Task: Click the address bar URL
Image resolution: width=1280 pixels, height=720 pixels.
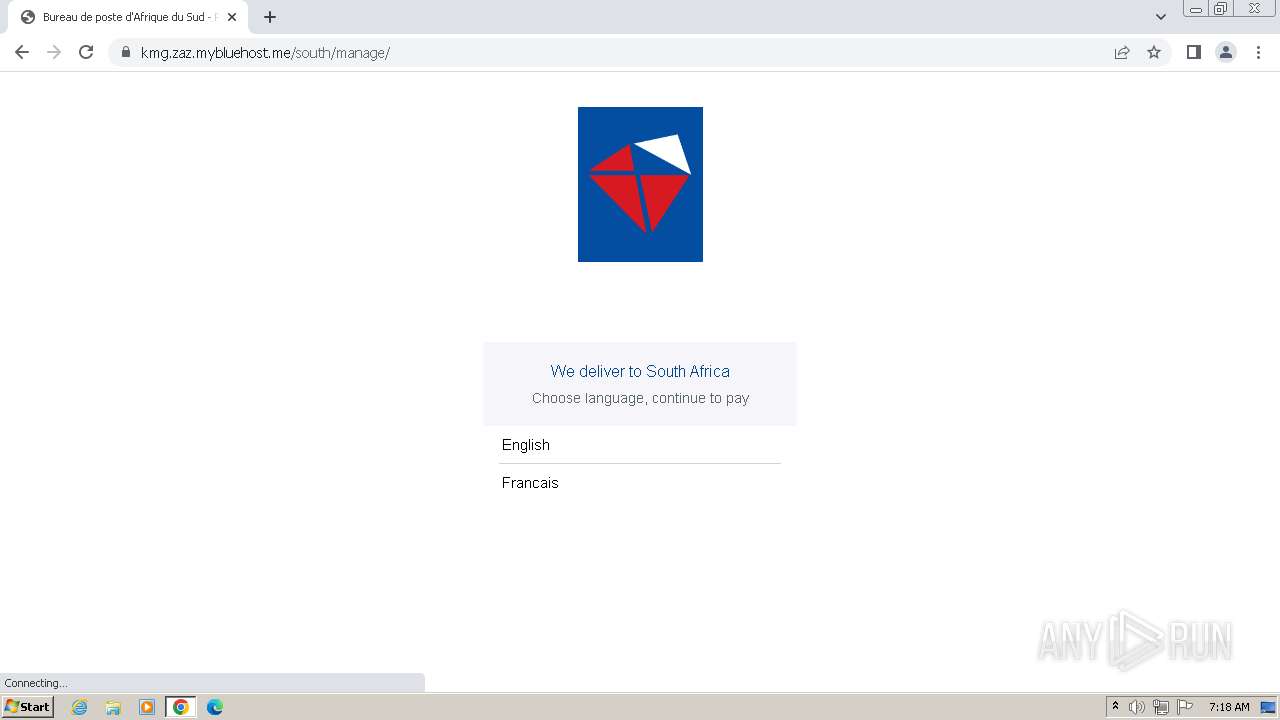Action: coord(265,52)
